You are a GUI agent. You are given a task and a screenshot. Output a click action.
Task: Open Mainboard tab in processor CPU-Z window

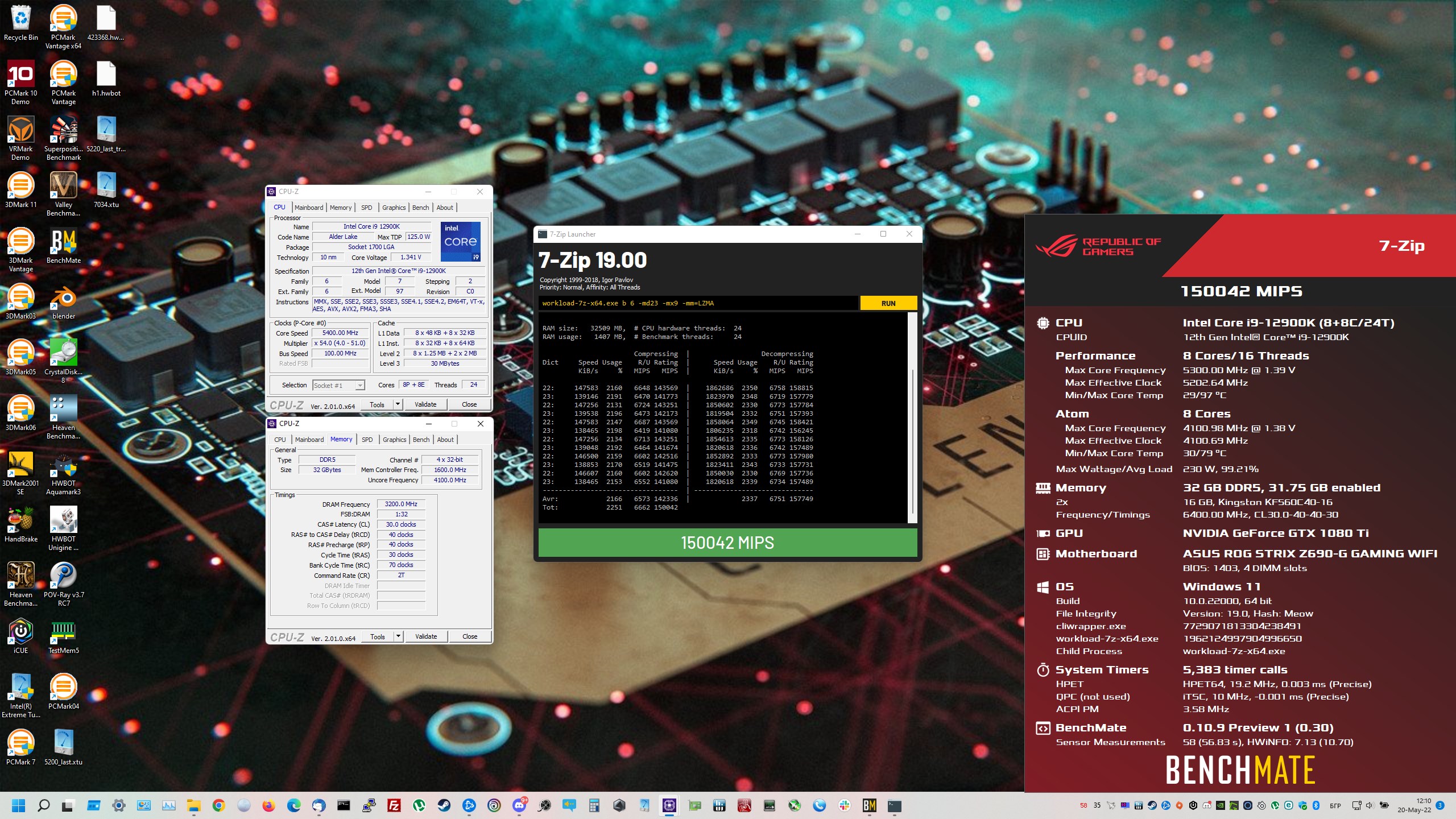(309, 208)
